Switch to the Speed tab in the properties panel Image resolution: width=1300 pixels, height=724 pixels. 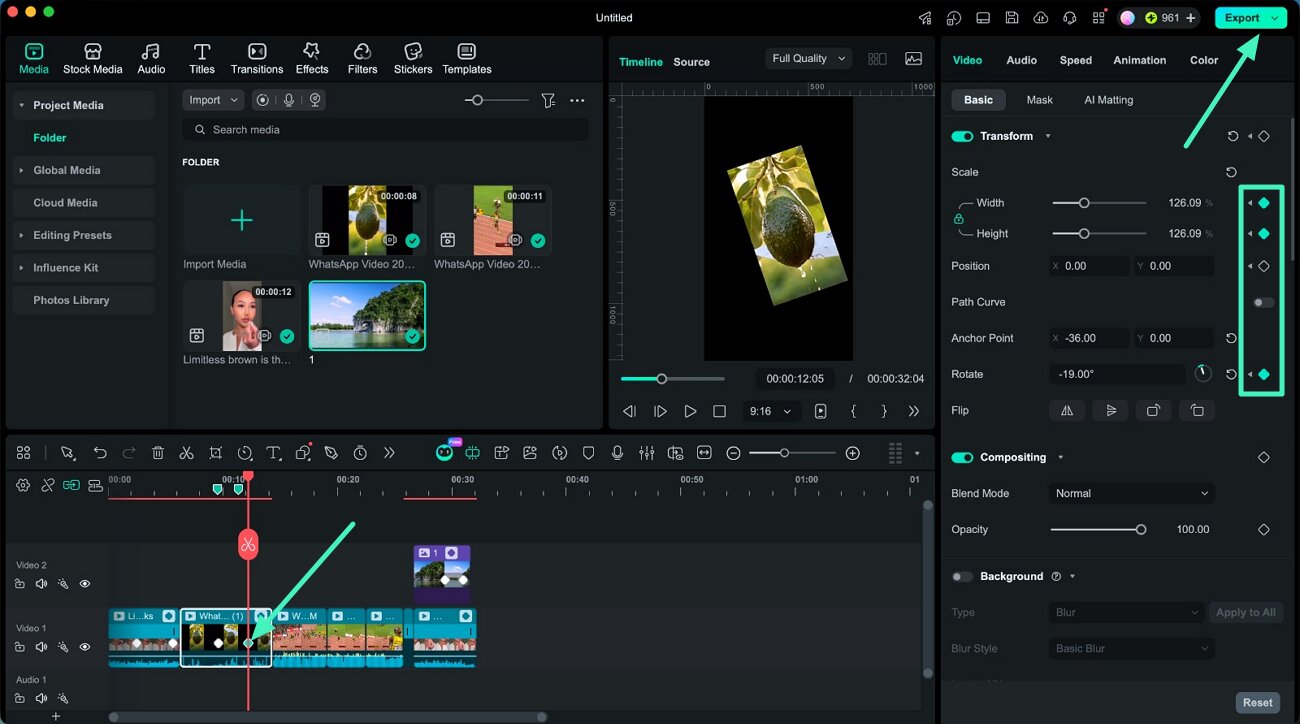pyautogui.click(x=1075, y=60)
